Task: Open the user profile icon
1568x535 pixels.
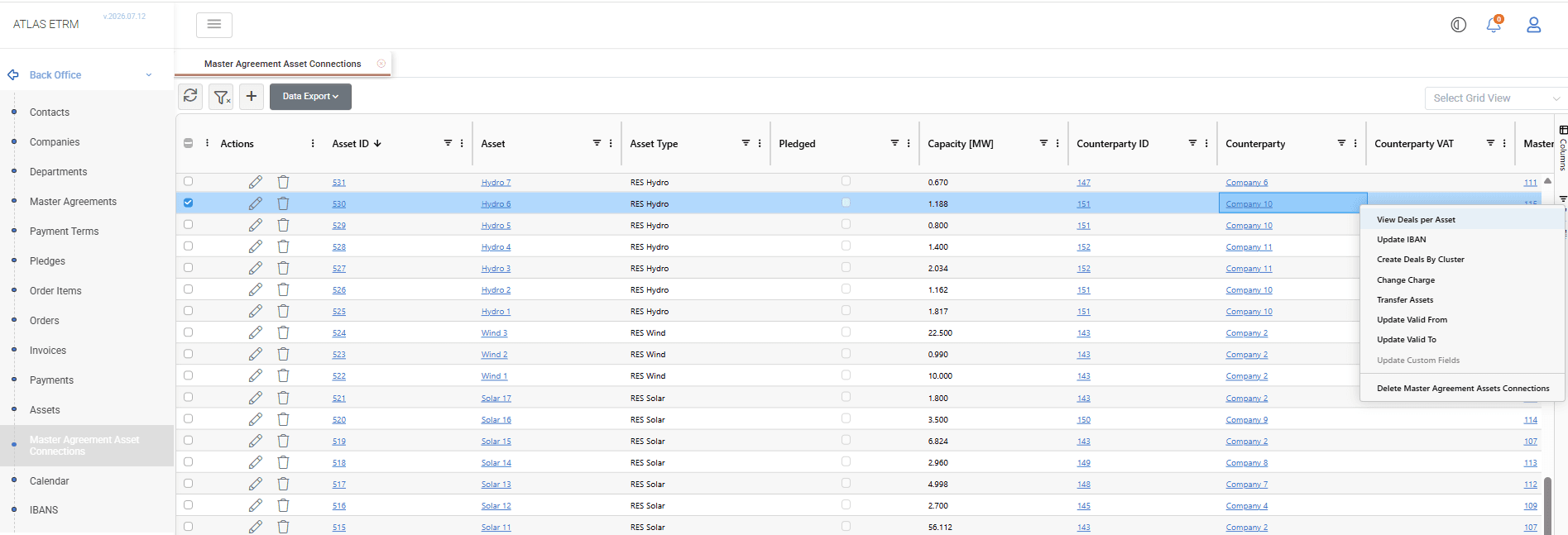Action: 1533,25
